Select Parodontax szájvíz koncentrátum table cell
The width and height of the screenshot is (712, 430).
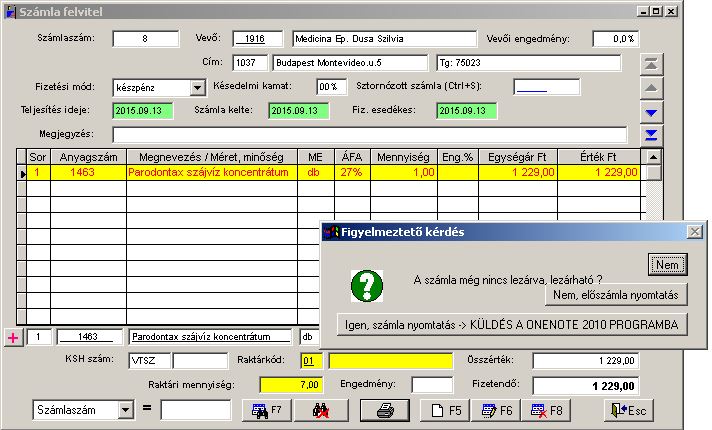212,173
